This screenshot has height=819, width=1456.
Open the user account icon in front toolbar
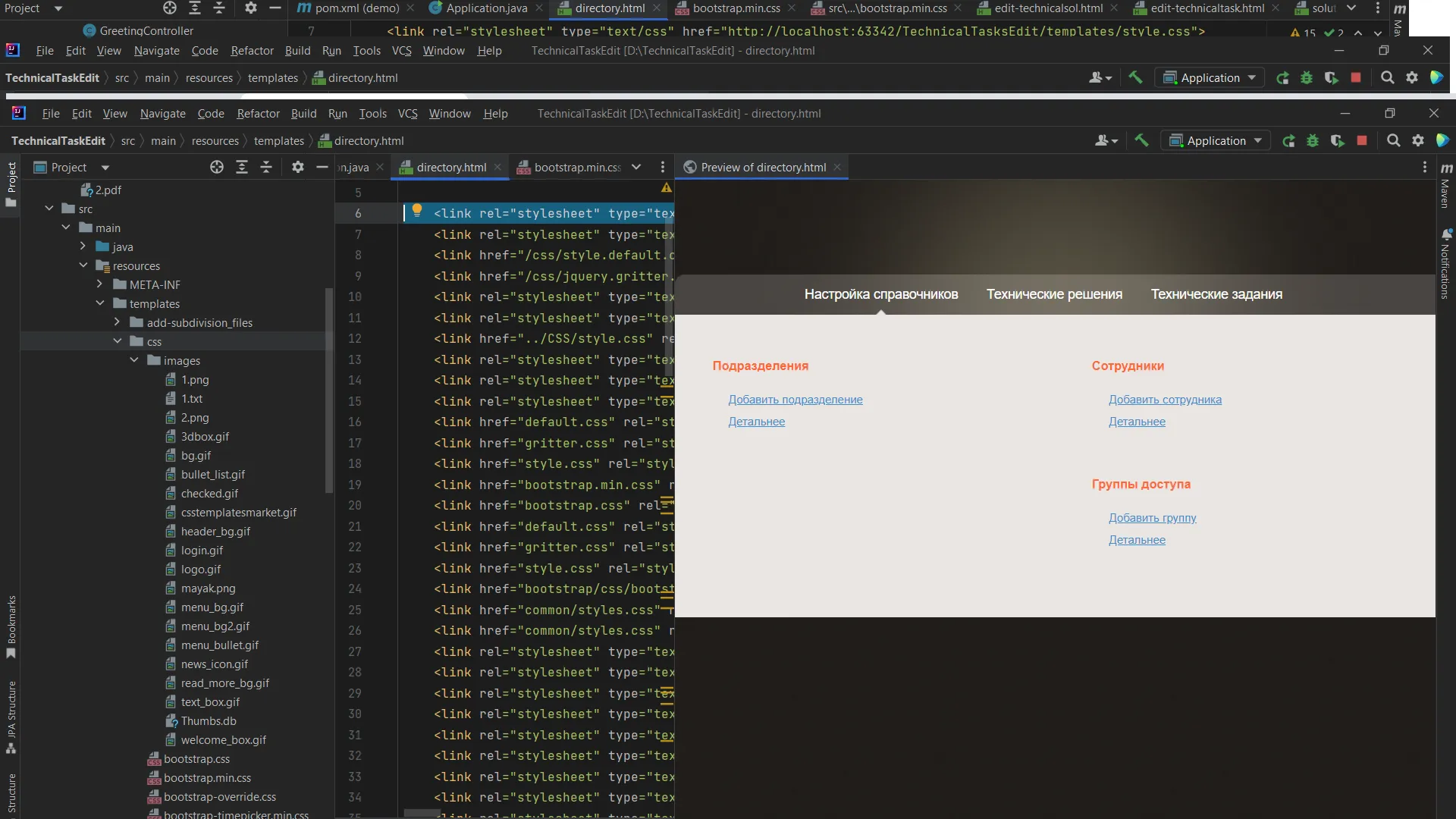tap(1106, 141)
